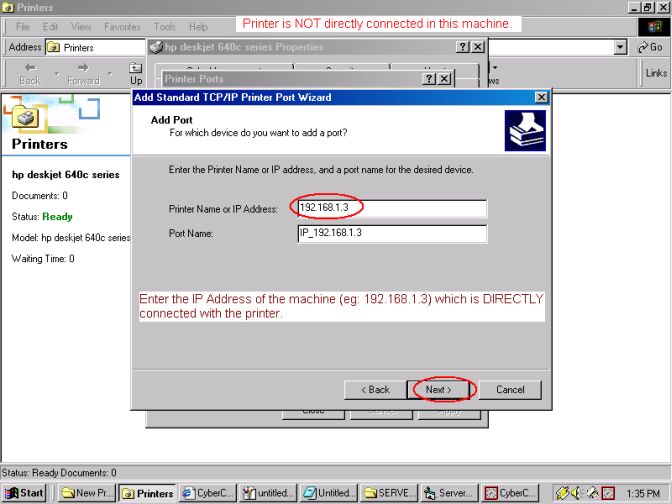This screenshot has height=504, width=672.
Task: Click the help question mark on Printer Ports
Action: click(x=427, y=79)
